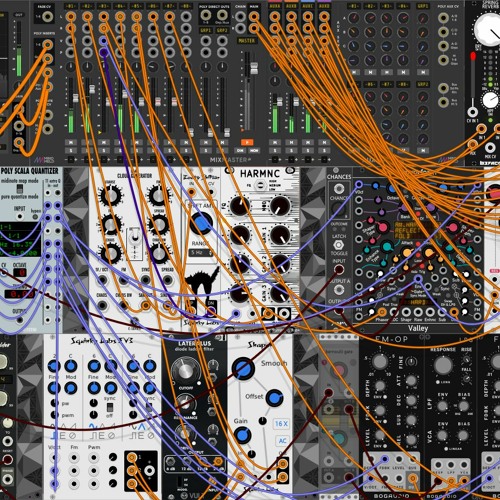Mute MixMaster track 08
The width and height of the screenshot is (500, 500).
pos(186,142)
